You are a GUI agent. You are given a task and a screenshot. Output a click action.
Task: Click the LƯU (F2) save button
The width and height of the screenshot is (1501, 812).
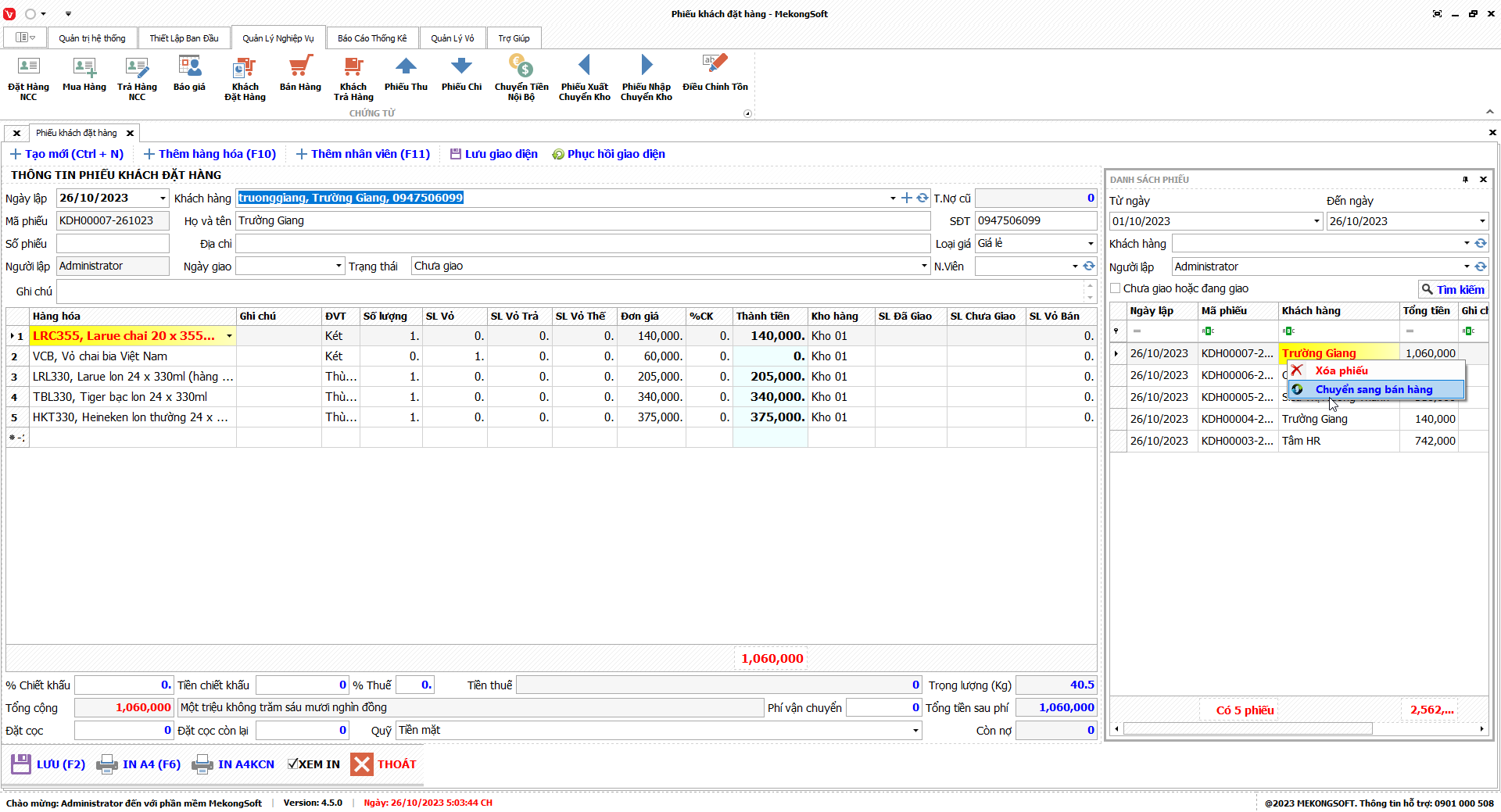(49, 764)
